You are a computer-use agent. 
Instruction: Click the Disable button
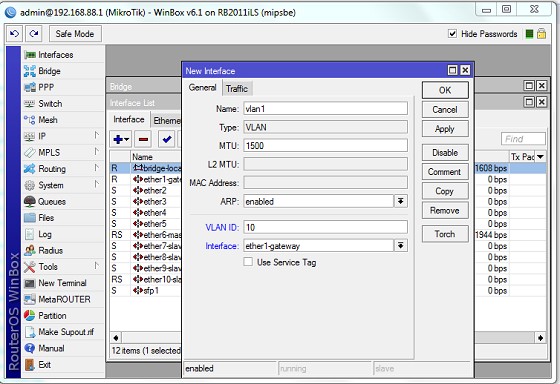pyautogui.click(x=445, y=153)
